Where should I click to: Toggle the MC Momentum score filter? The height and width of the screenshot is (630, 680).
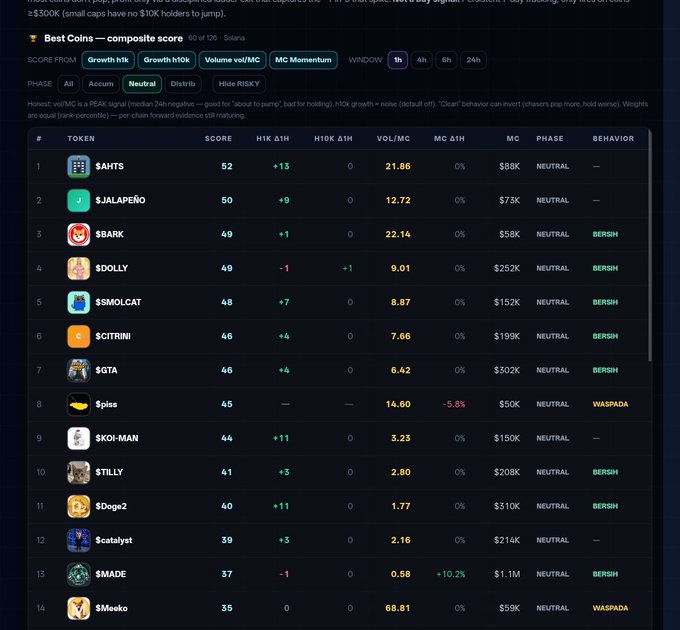pos(303,60)
